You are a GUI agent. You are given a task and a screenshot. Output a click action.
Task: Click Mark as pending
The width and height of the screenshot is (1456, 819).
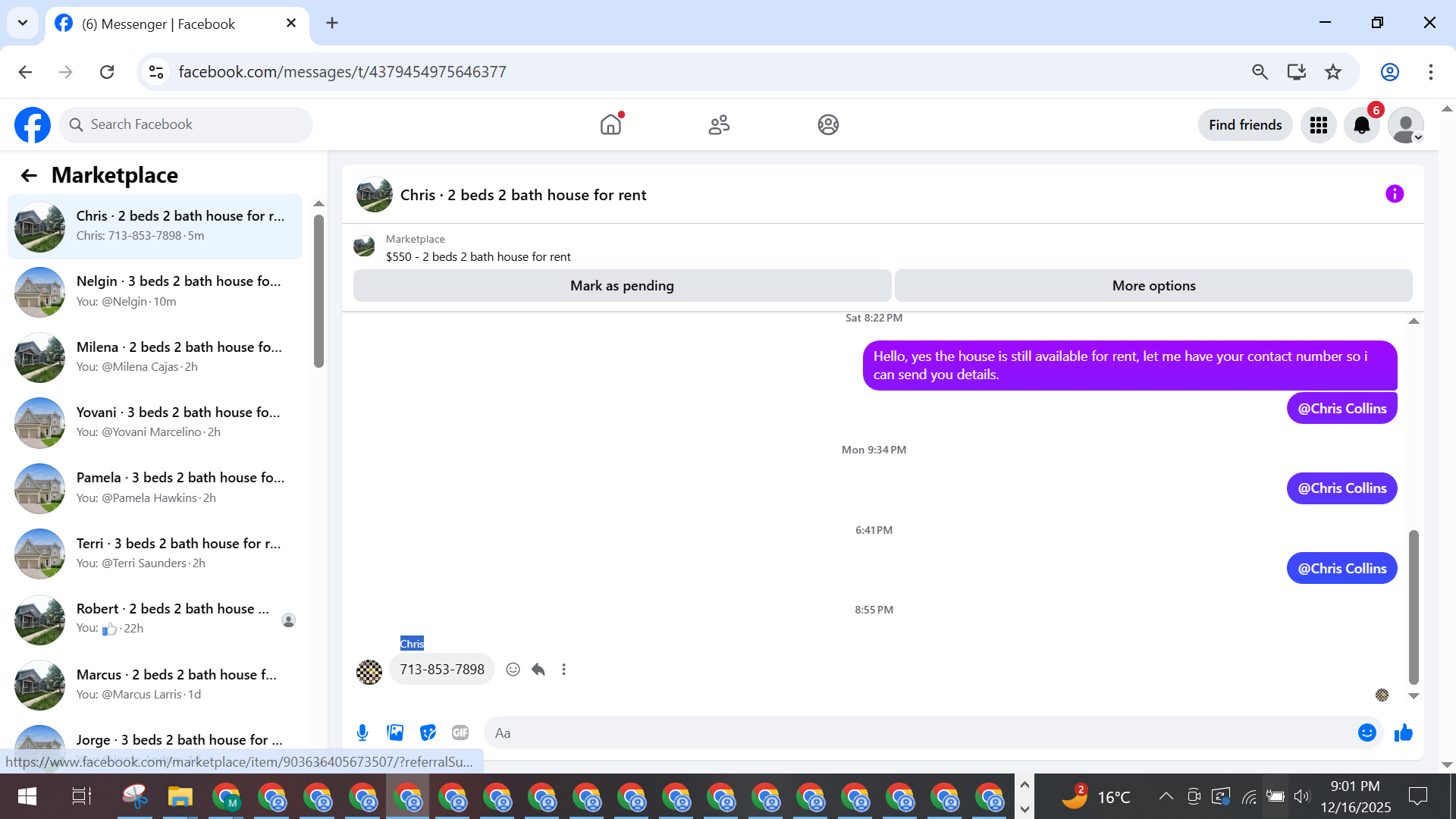click(x=622, y=286)
